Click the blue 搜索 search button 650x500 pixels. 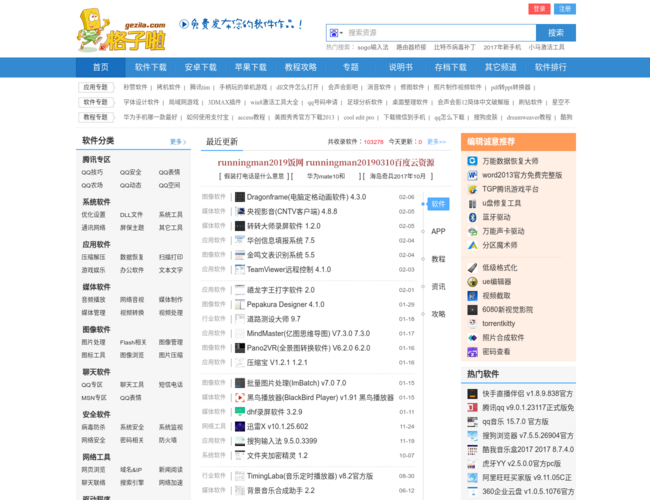(x=555, y=33)
